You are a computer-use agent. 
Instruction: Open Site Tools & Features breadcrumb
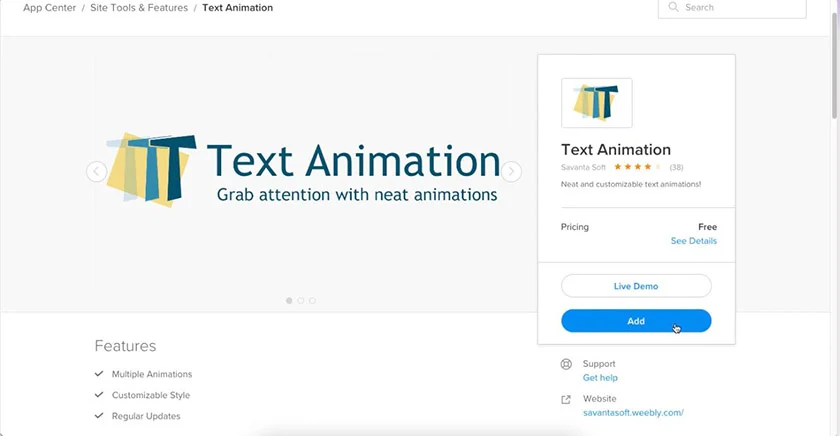[139, 7]
